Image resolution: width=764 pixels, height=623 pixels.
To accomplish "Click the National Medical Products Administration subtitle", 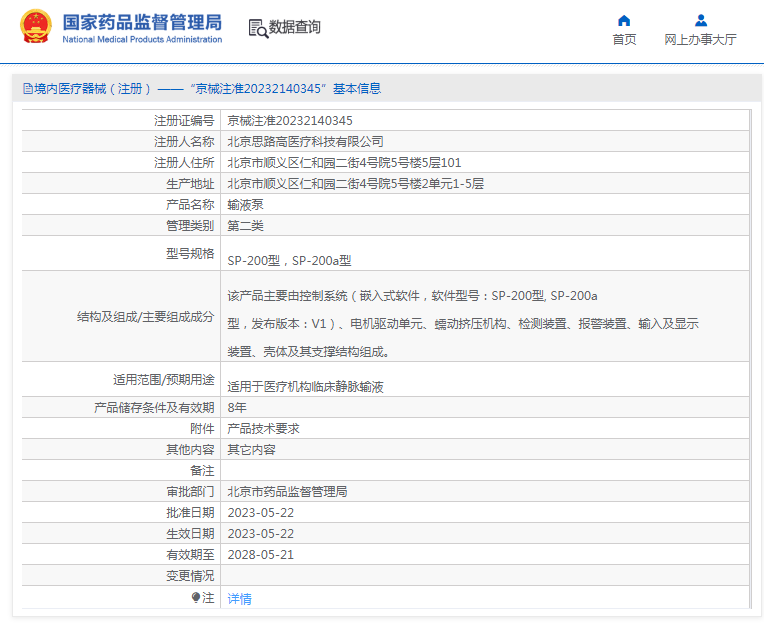I will pos(142,40).
